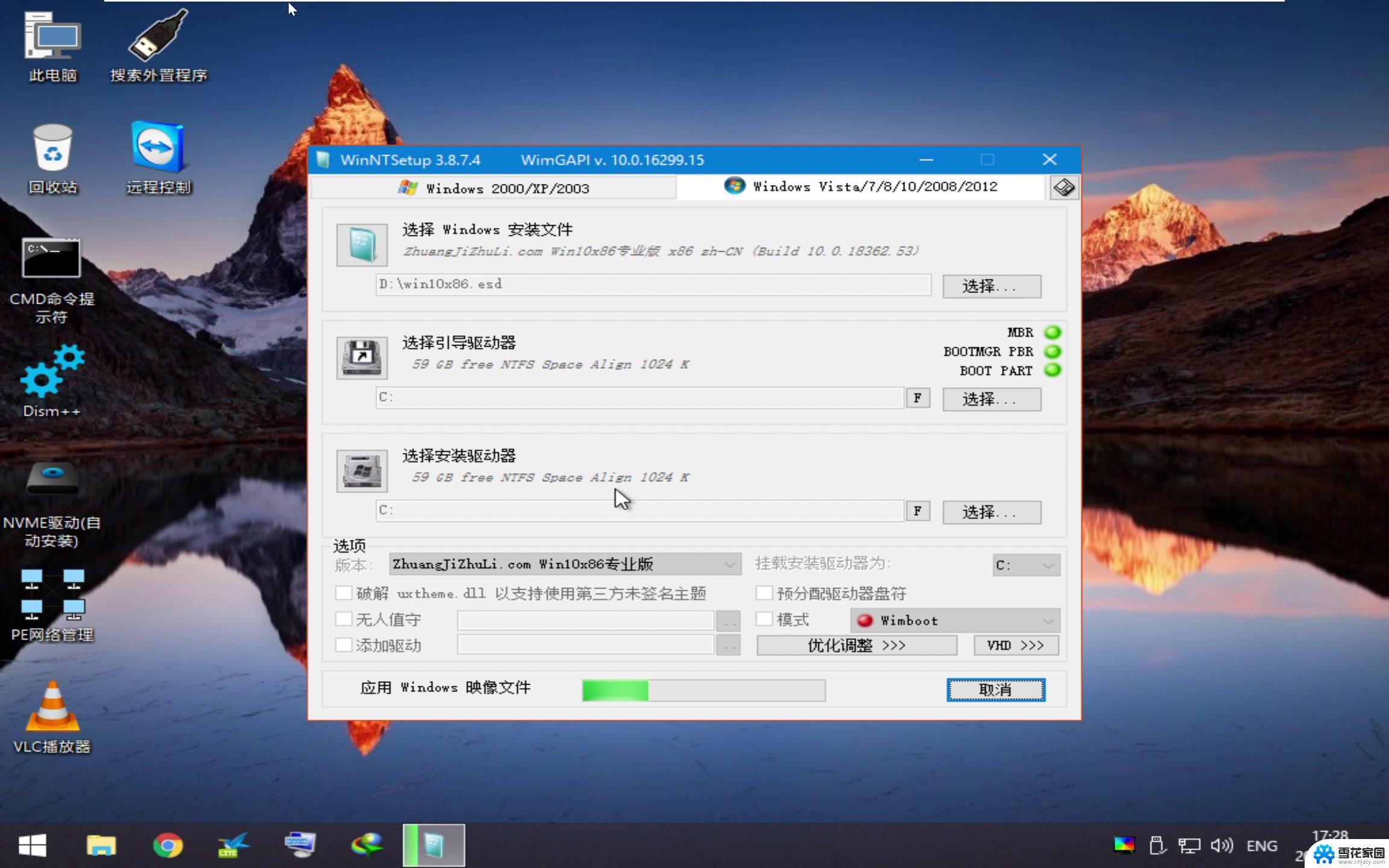Open the 此电脑 desktop icon
1389x868 pixels.
(52, 46)
